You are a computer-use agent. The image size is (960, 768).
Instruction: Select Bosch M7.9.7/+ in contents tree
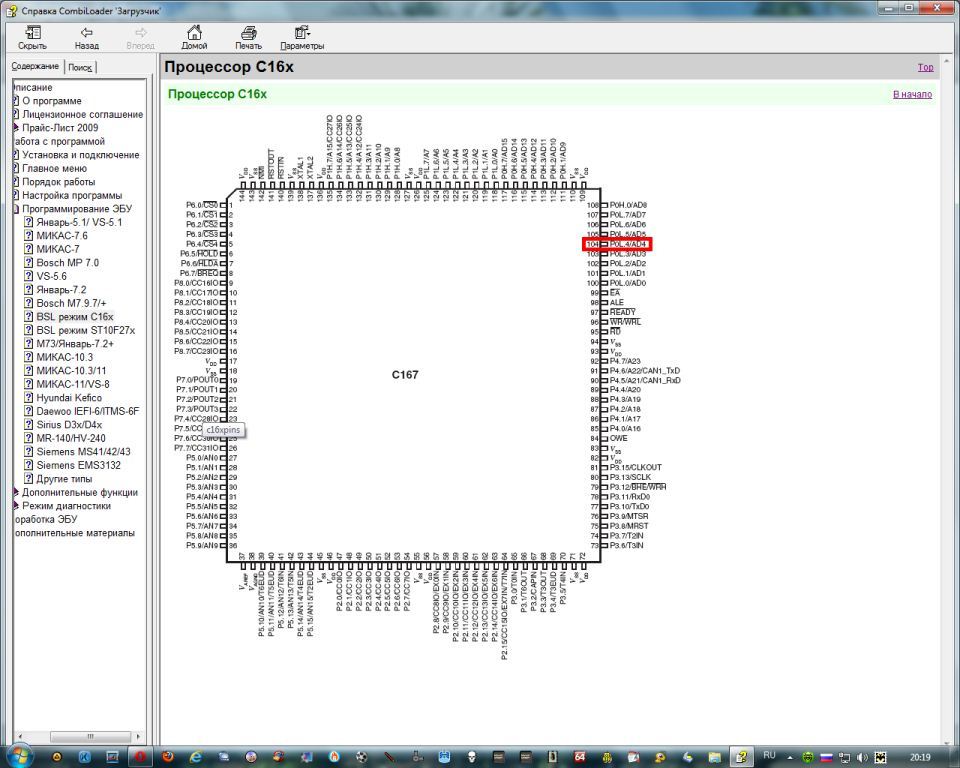(71, 303)
